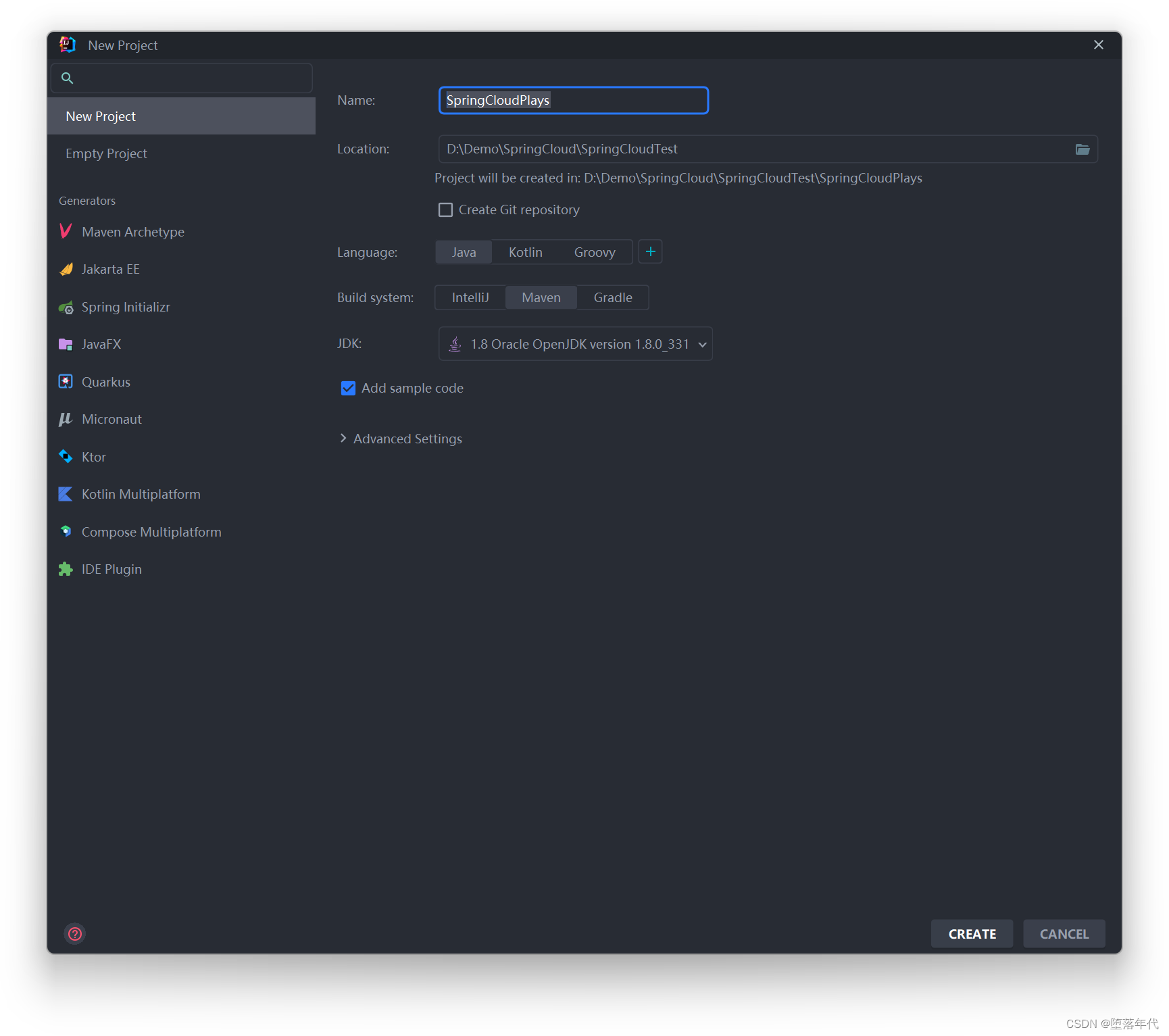Click the JavaFX folder icon
The height and width of the screenshot is (1036, 1169).
click(66, 344)
